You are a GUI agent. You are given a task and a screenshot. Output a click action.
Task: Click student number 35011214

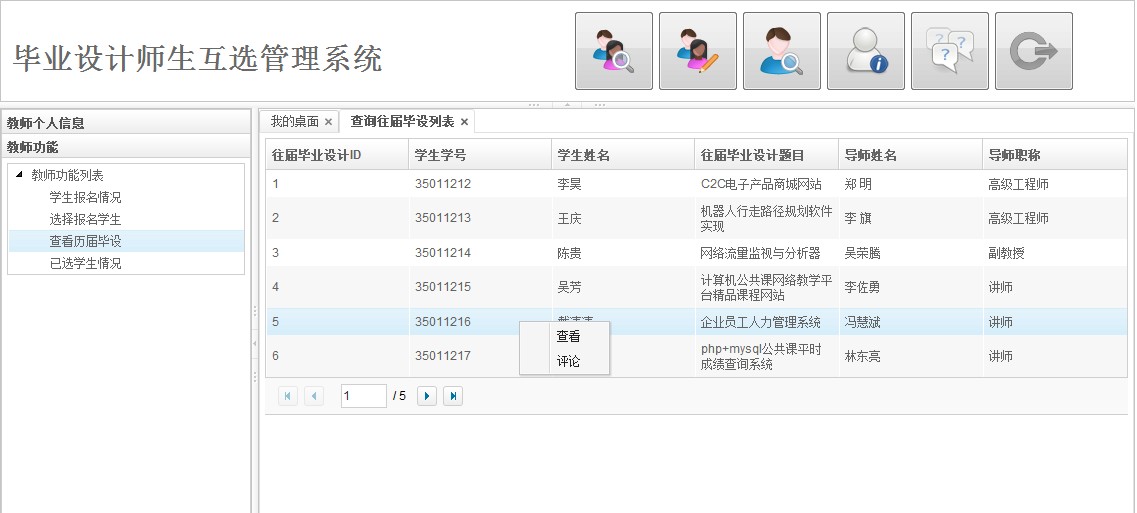(443, 253)
